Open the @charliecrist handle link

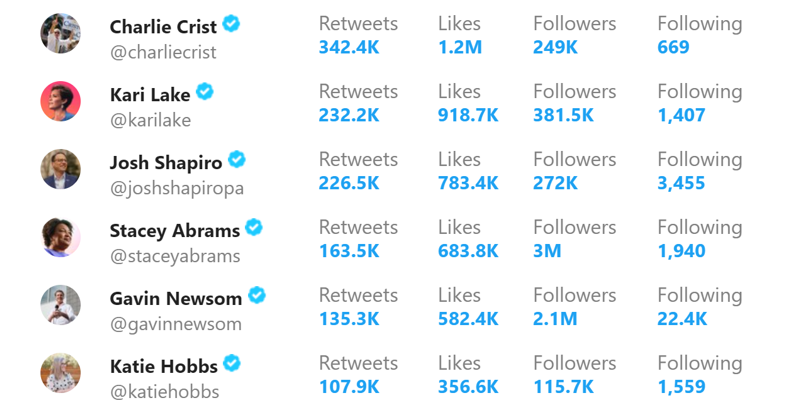coord(163,52)
